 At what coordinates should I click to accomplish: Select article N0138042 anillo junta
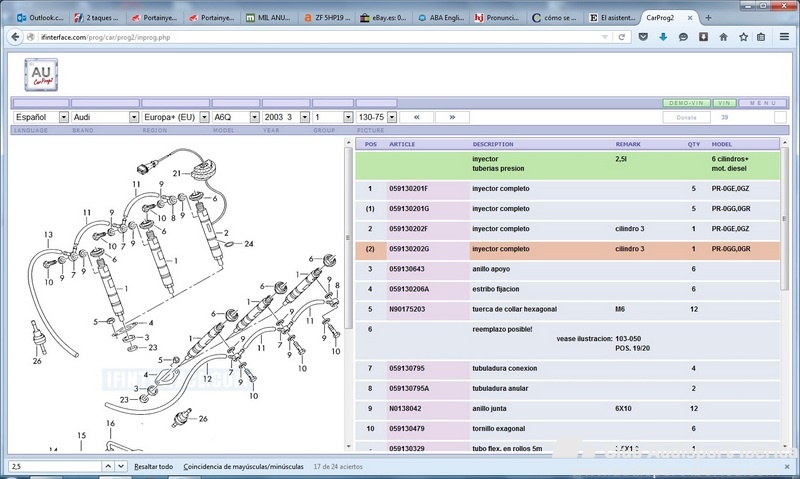[x=567, y=409]
